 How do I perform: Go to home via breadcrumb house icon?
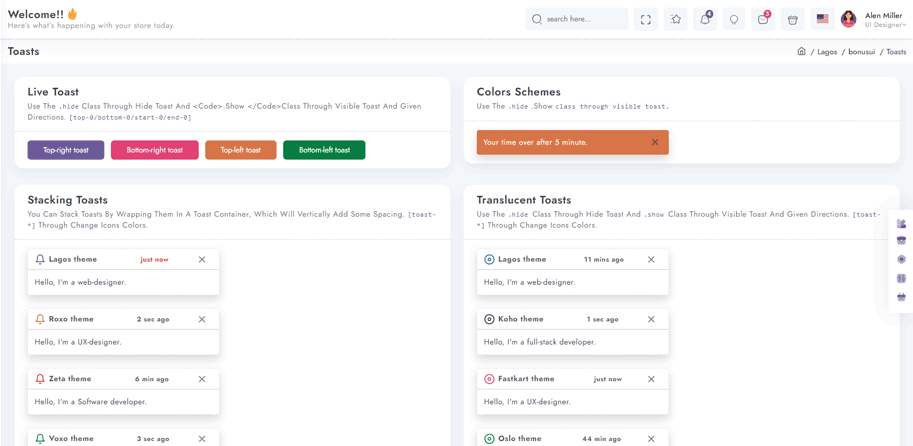pos(801,51)
